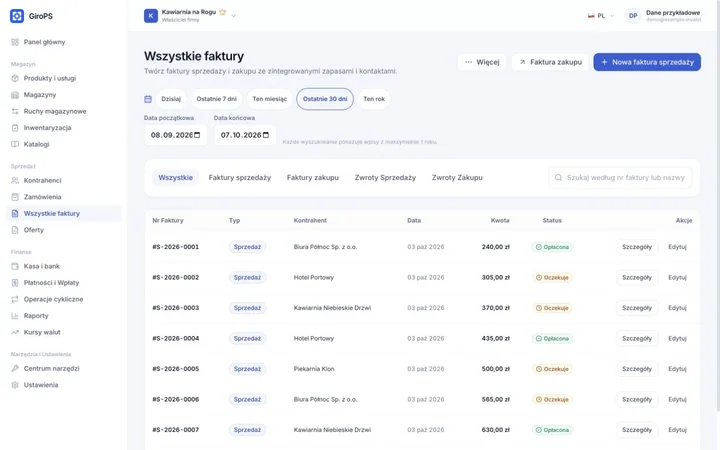Click the Inwentaryzacja clipboard icon

point(15,128)
